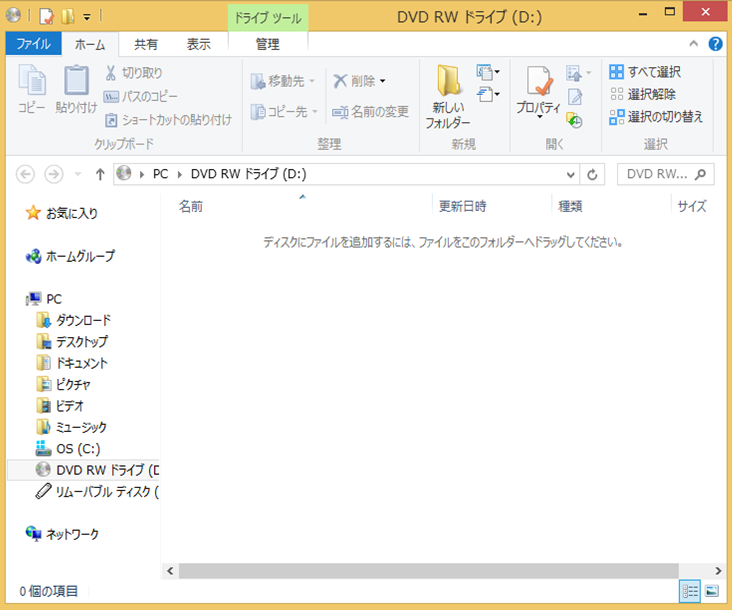Click 選択解除 (Select none)
The height and width of the screenshot is (610, 732).
[643, 94]
